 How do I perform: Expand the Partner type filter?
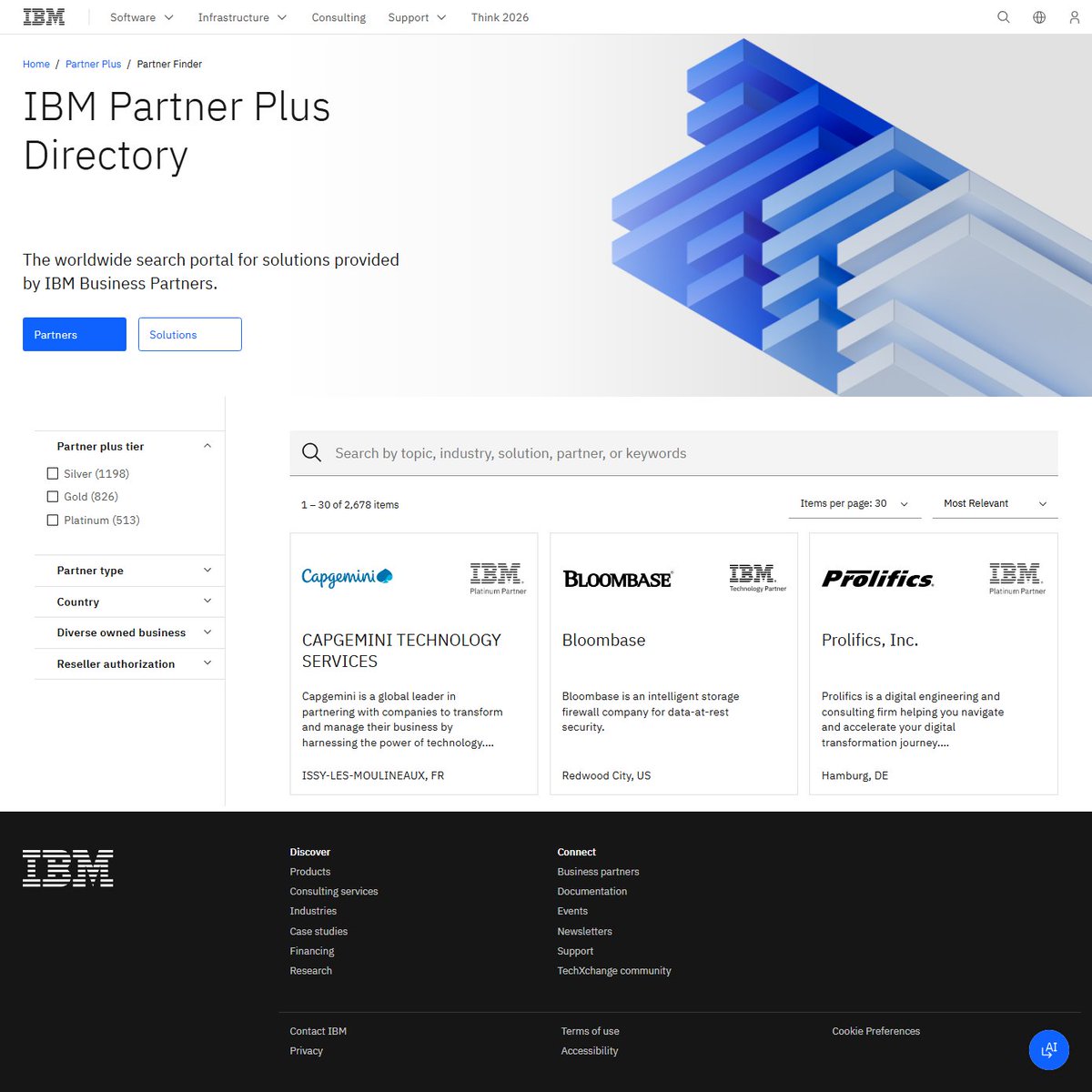[x=129, y=571]
